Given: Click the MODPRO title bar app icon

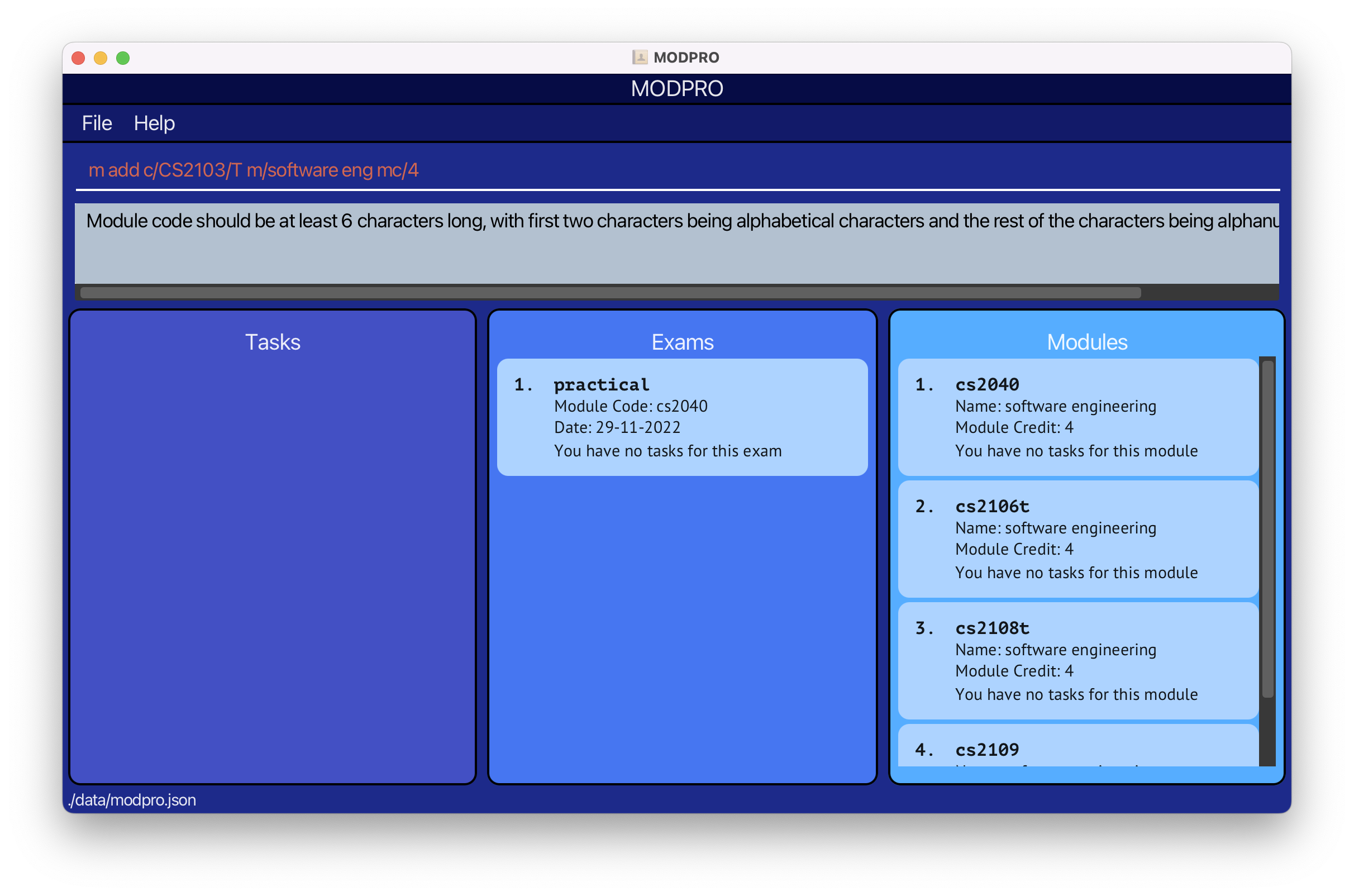Looking at the screenshot, I should pyautogui.click(x=639, y=57).
